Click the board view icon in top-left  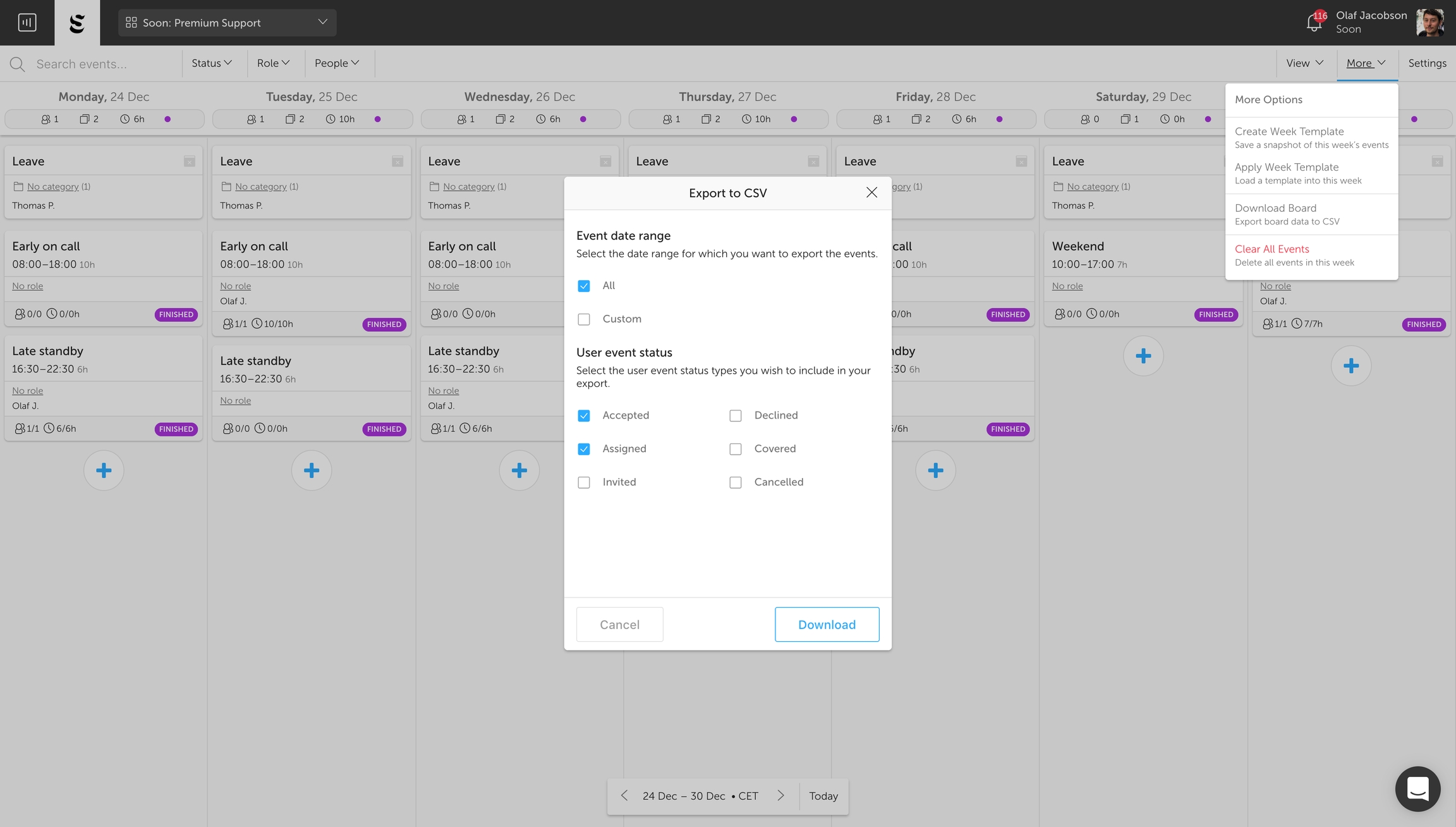pos(27,23)
